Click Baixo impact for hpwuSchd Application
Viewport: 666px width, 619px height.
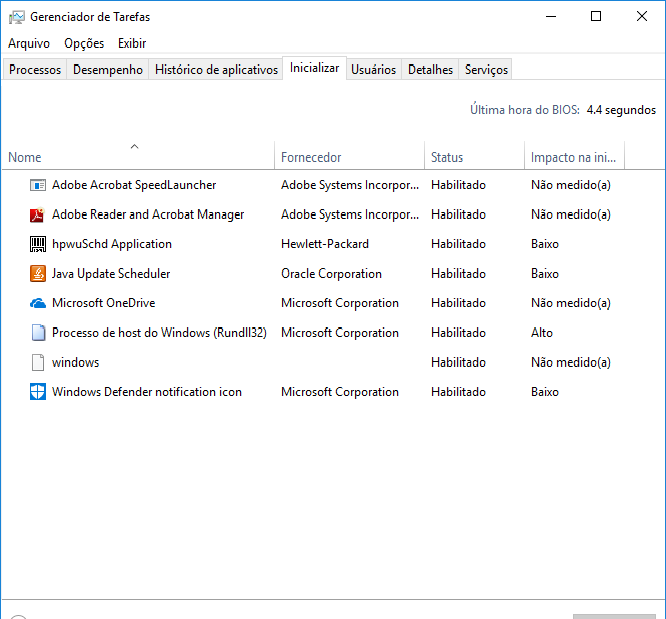545,244
